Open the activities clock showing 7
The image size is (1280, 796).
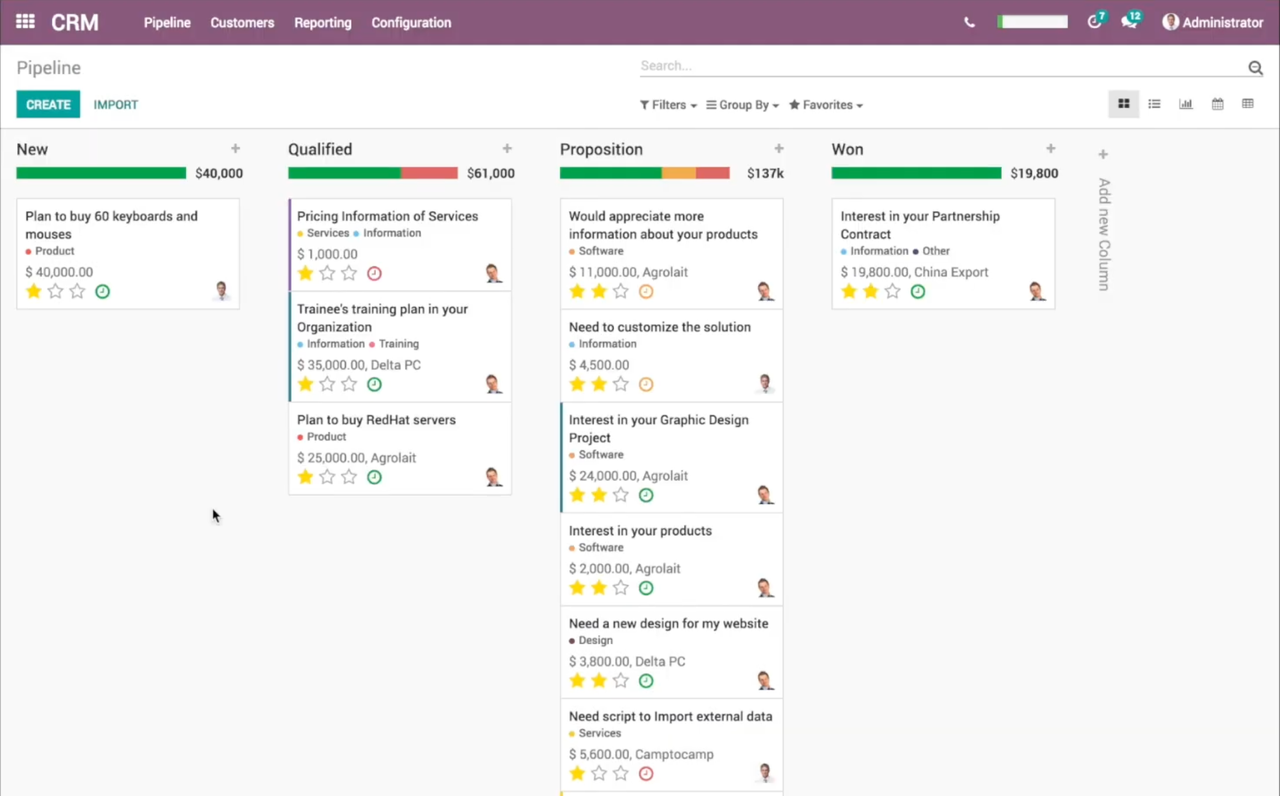(x=1093, y=21)
